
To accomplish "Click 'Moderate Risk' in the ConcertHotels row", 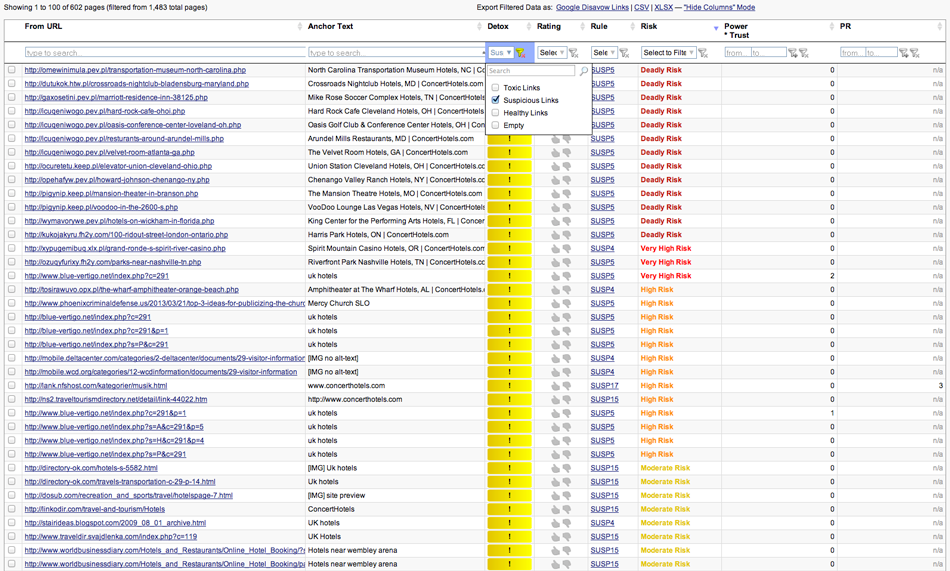I will 665,509.
